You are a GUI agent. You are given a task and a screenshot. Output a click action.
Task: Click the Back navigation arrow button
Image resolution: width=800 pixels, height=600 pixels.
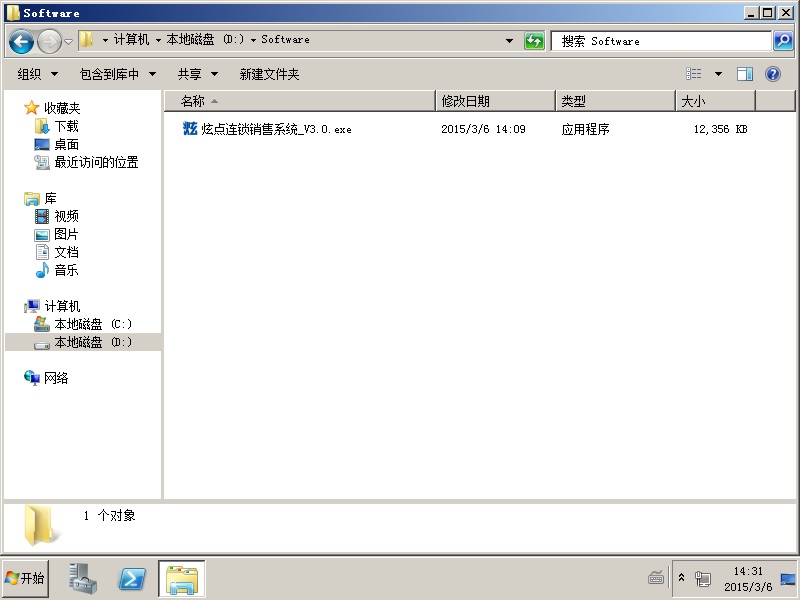(21, 41)
